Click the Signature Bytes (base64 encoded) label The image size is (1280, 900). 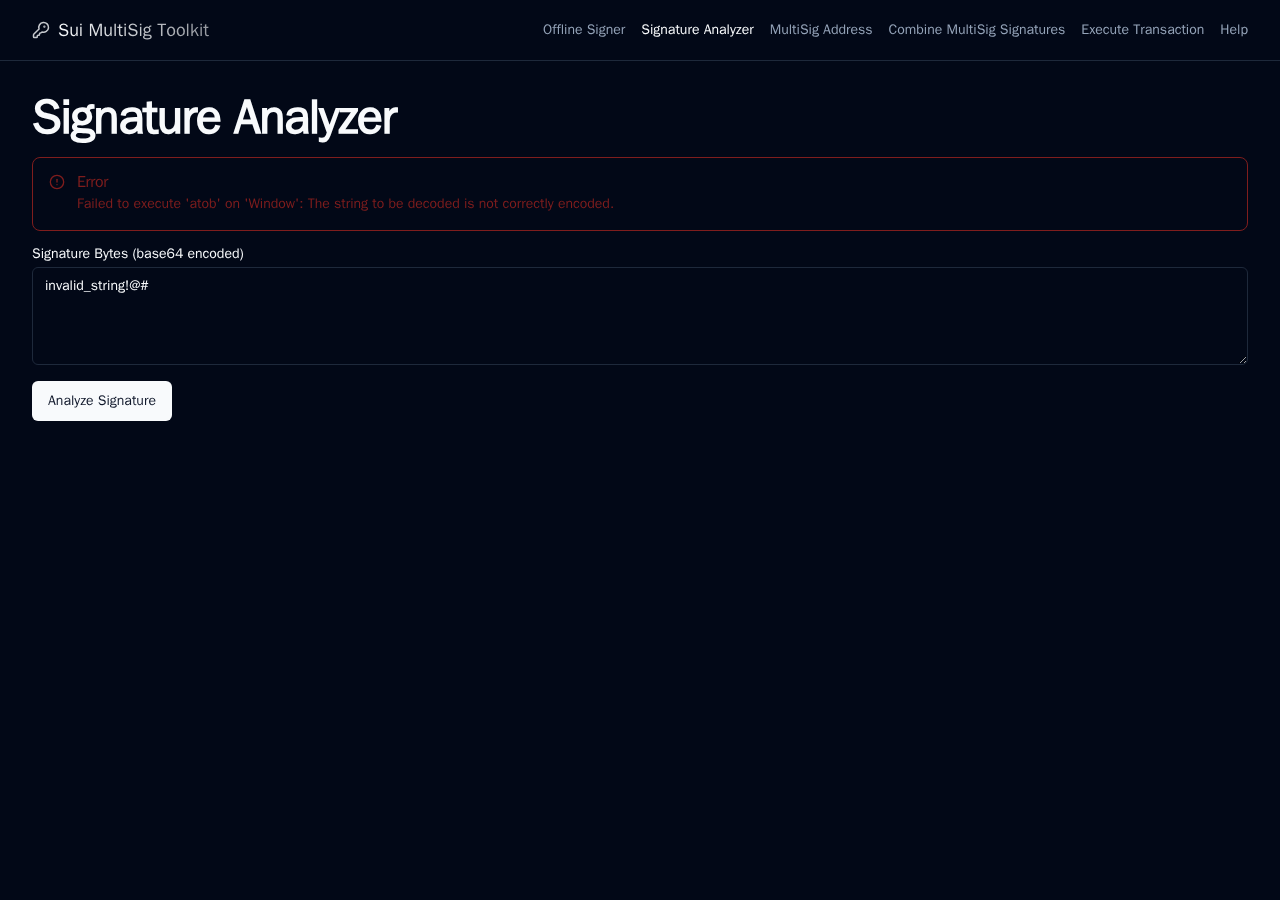138,254
